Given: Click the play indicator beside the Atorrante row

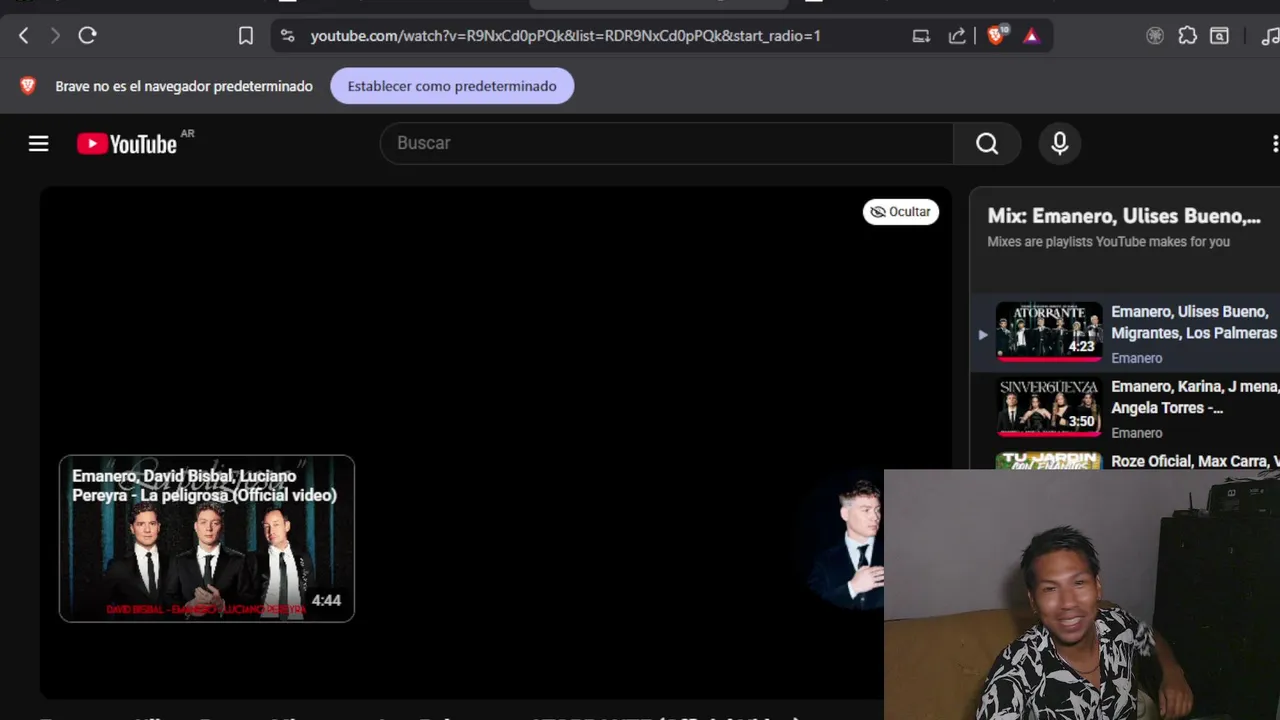Looking at the screenshot, I should [x=982, y=335].
